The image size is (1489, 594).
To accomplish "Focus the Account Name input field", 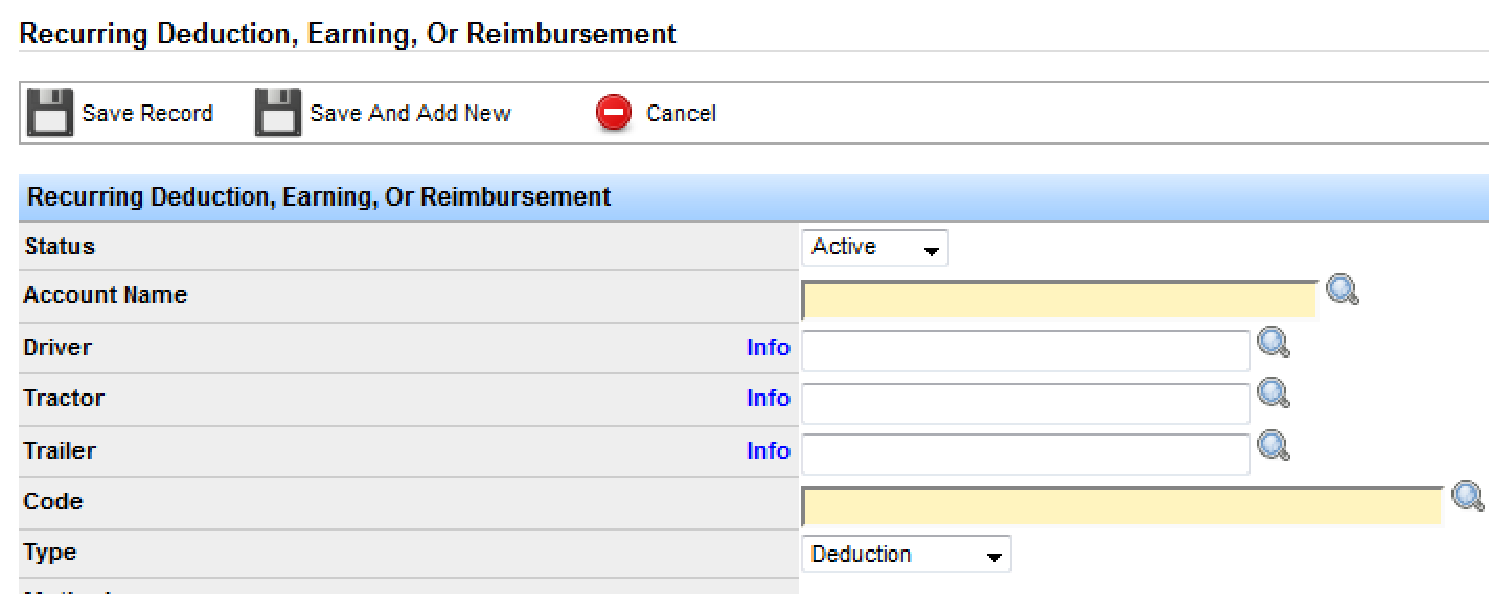I will [x=1059, y=300].
